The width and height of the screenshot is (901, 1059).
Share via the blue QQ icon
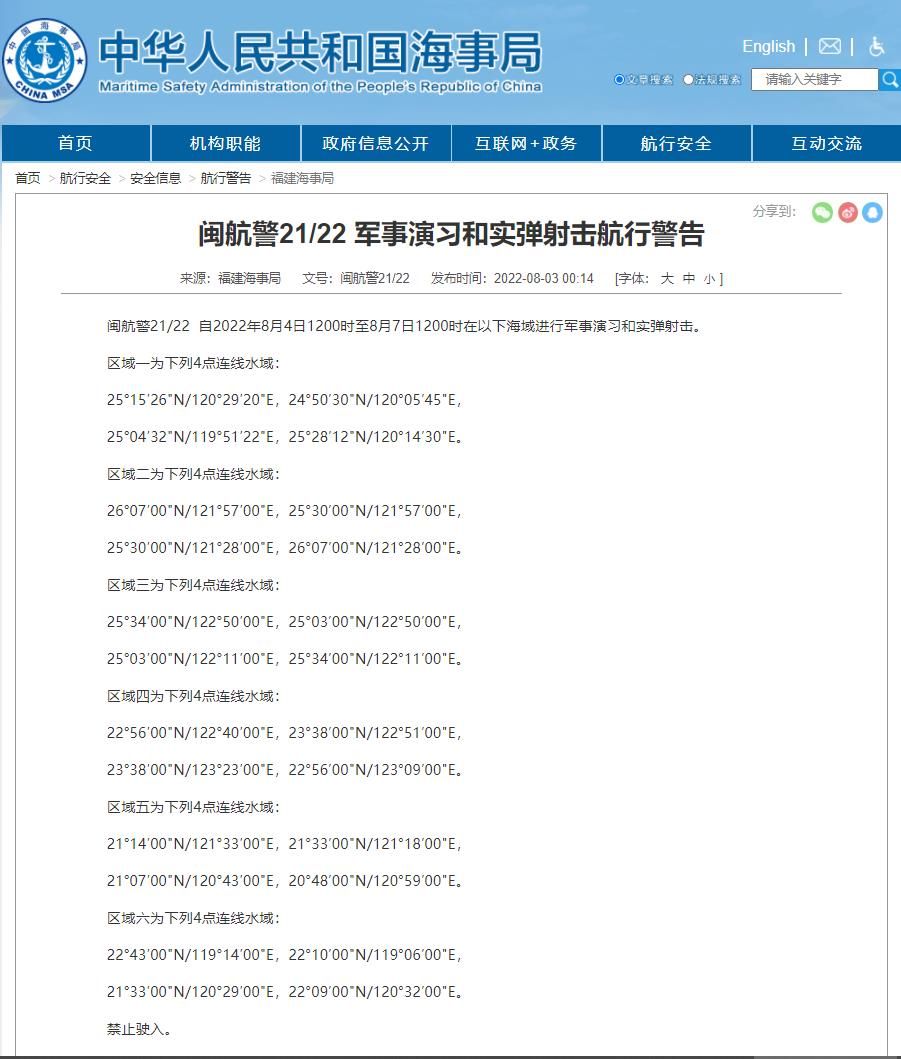(872, 212)
